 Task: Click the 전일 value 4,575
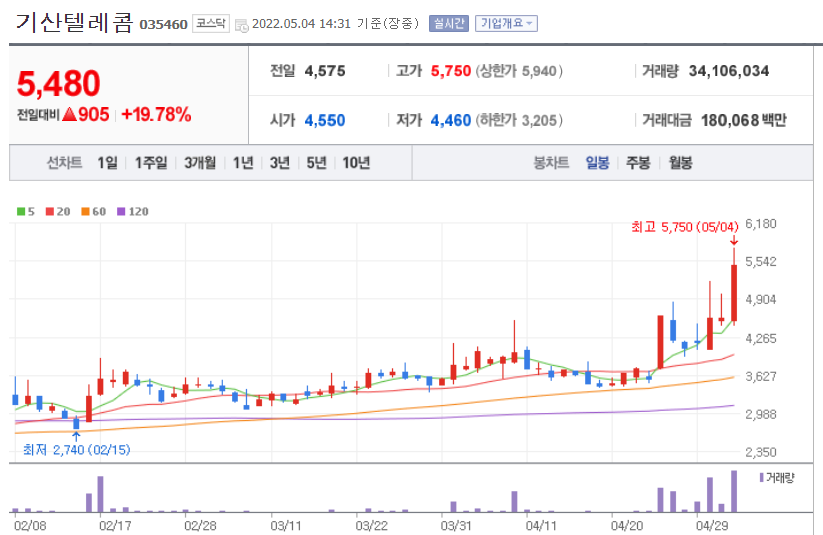(325, 71)
